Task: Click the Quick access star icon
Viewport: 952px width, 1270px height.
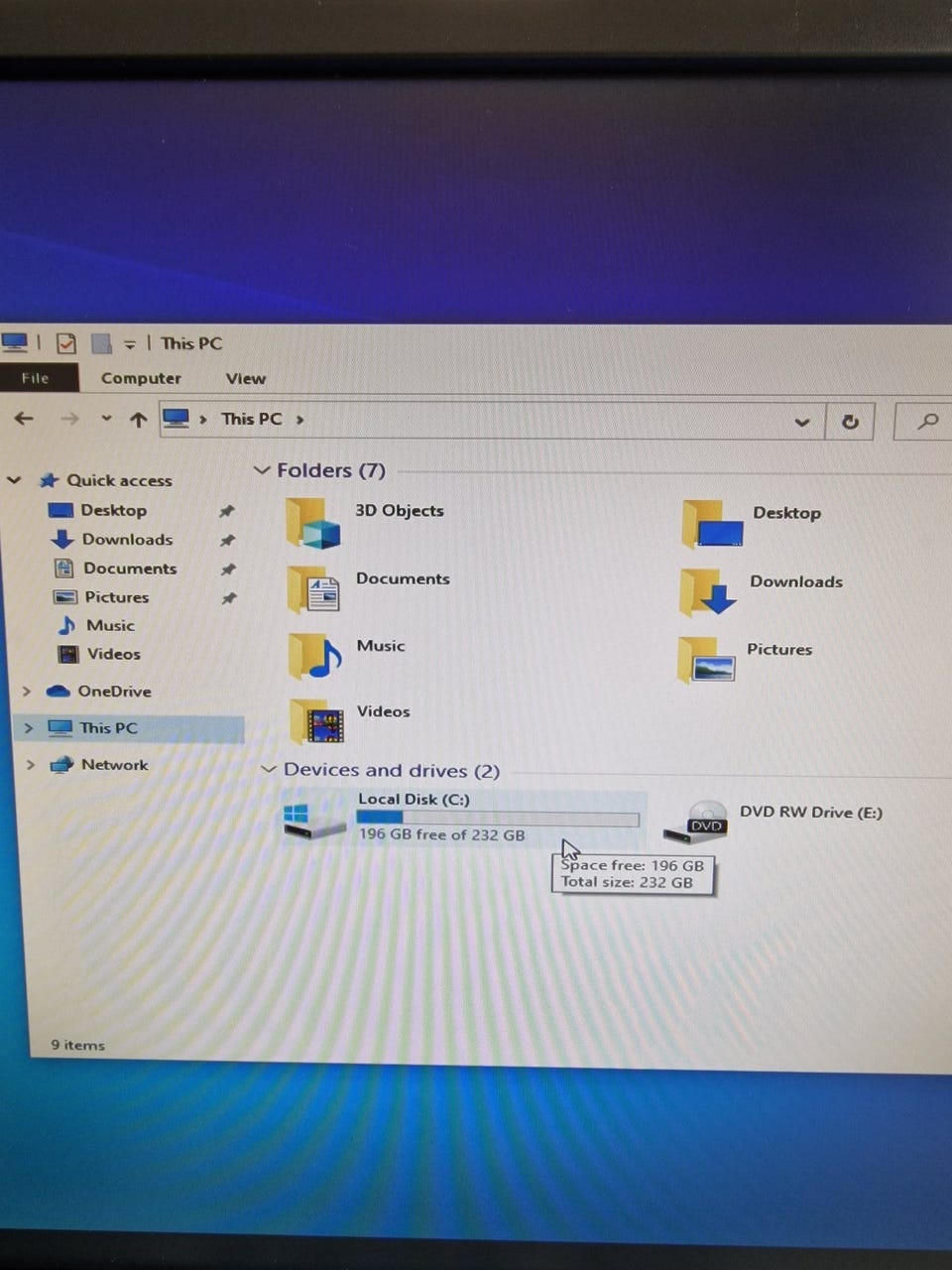Action: [x=50, y=480]
